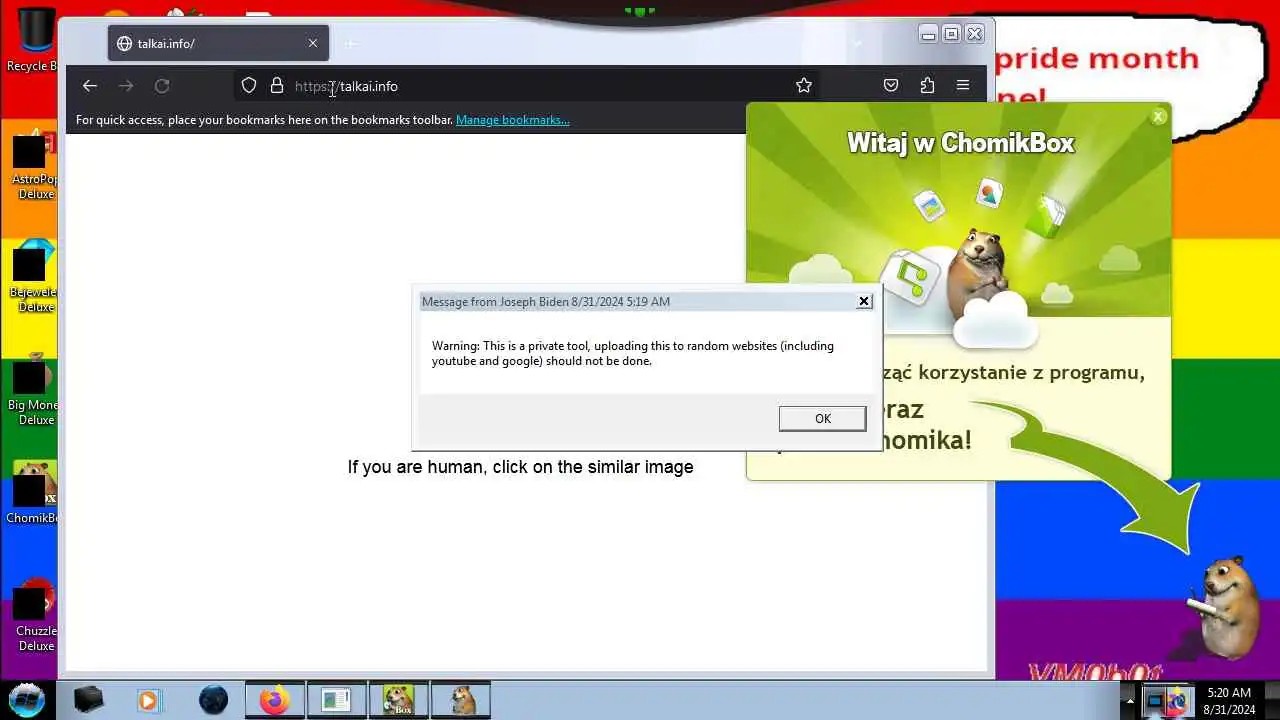
Task: Open the clock showing 5:20 AM
Action: coord(1229,700)
